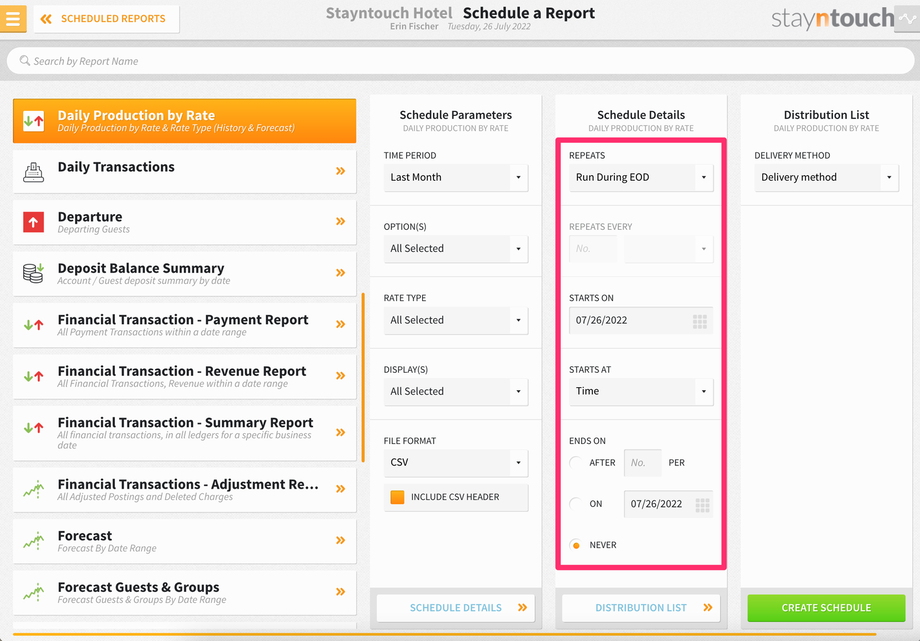Screen dimensions: 920x641
Task: Click the Adjustment Report chart icon
Action: pos(33,490)
